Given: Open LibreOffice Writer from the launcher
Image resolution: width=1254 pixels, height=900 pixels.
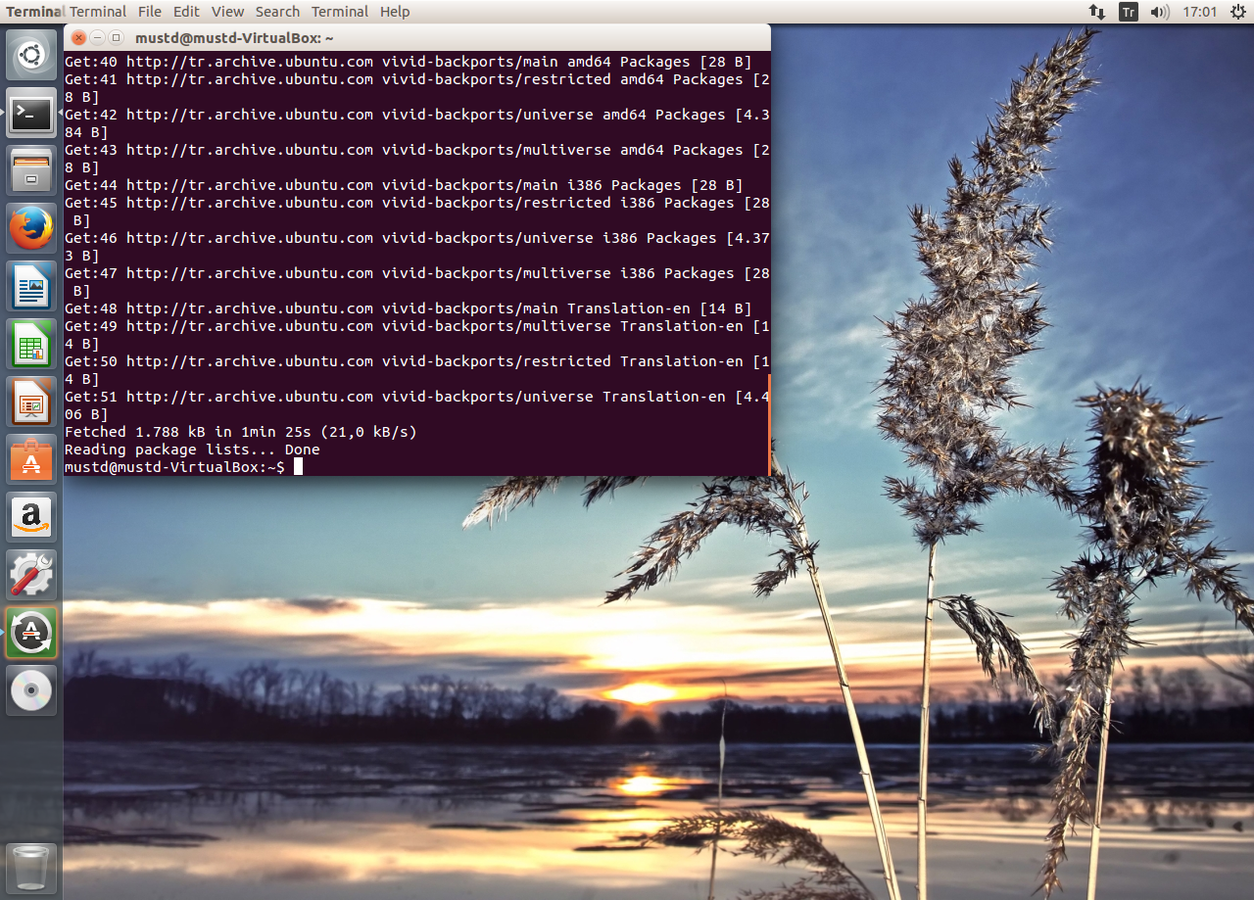Looking at the screenshot, I should coord(31,287).
